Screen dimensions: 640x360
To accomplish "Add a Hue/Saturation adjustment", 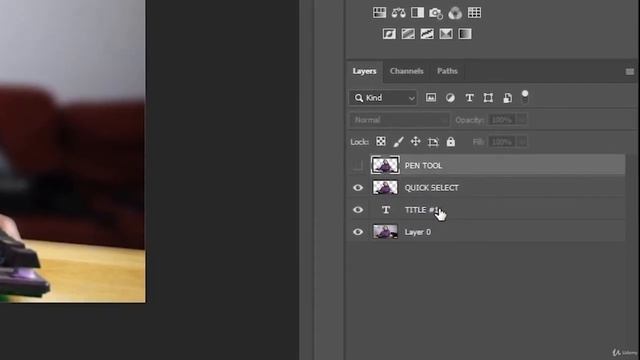I will click(x=379, y=13).
